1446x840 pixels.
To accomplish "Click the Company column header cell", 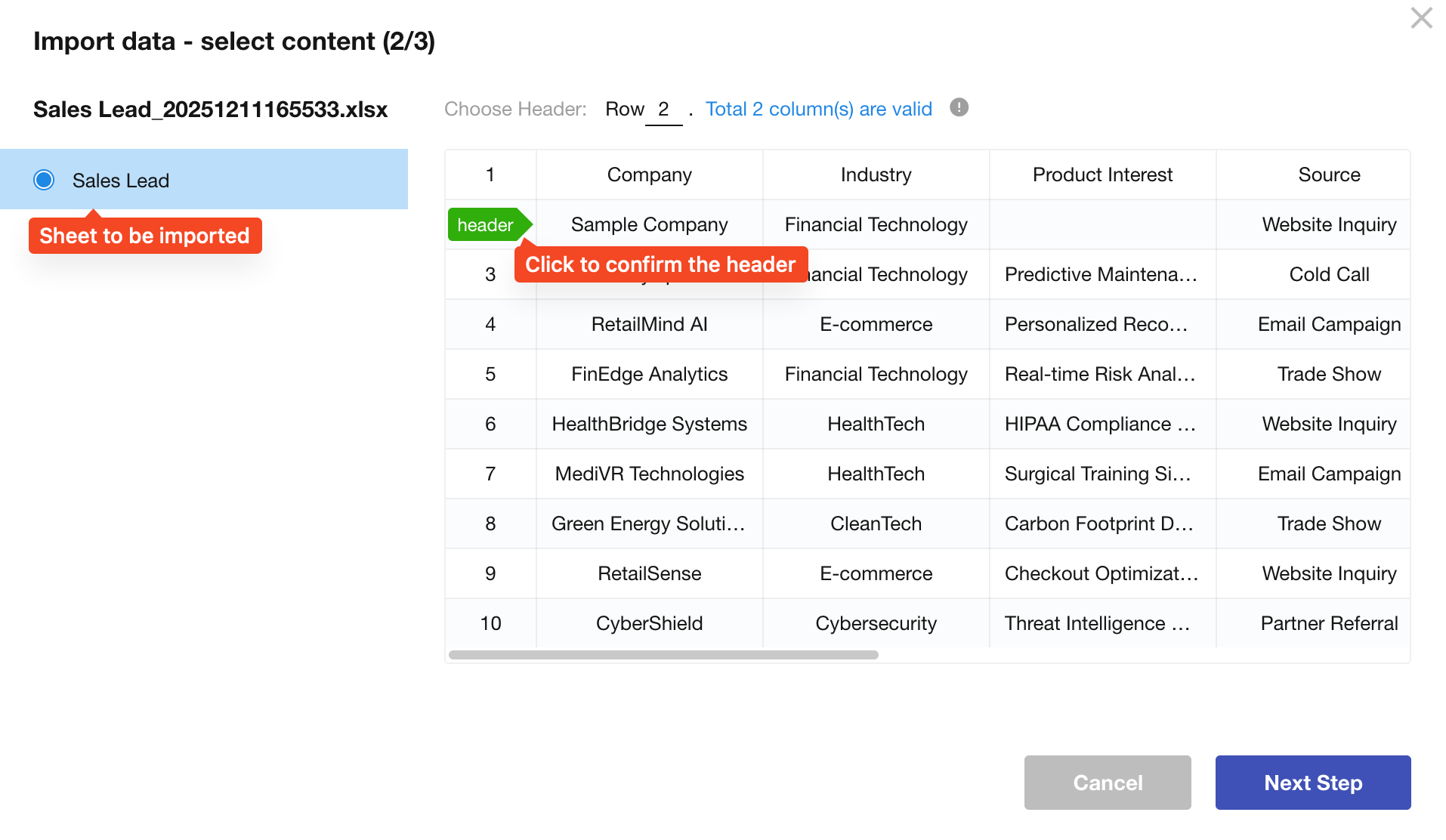I will coord(649,174).
